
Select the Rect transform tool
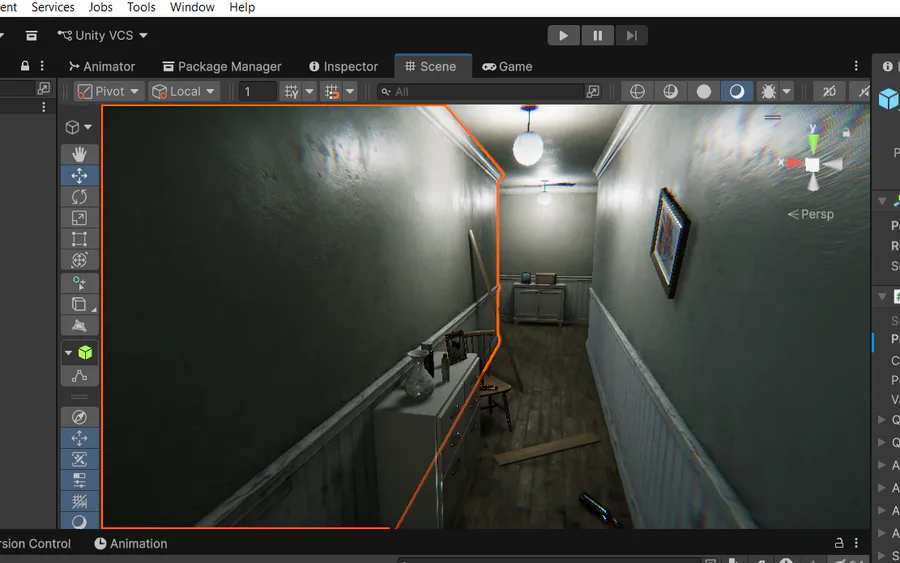pos(79,239)
